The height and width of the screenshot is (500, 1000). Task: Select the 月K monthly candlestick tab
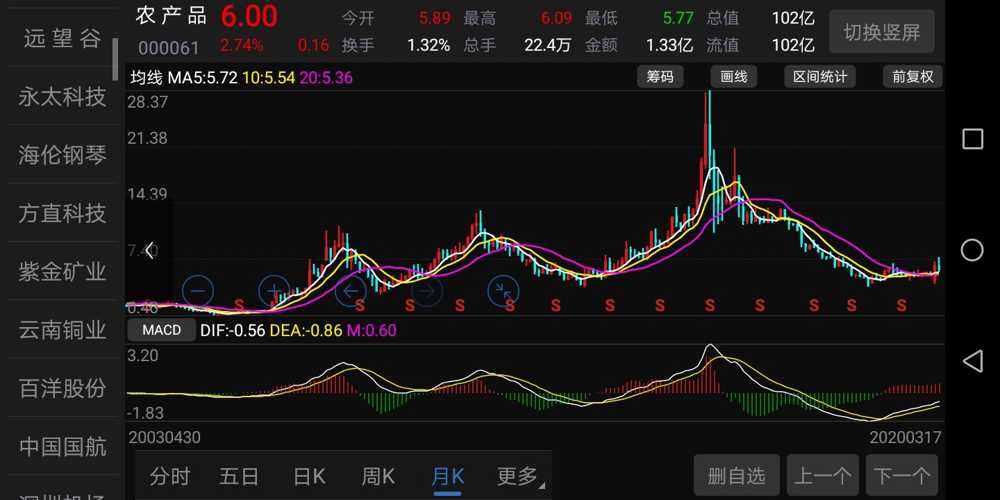click(448, 476)
